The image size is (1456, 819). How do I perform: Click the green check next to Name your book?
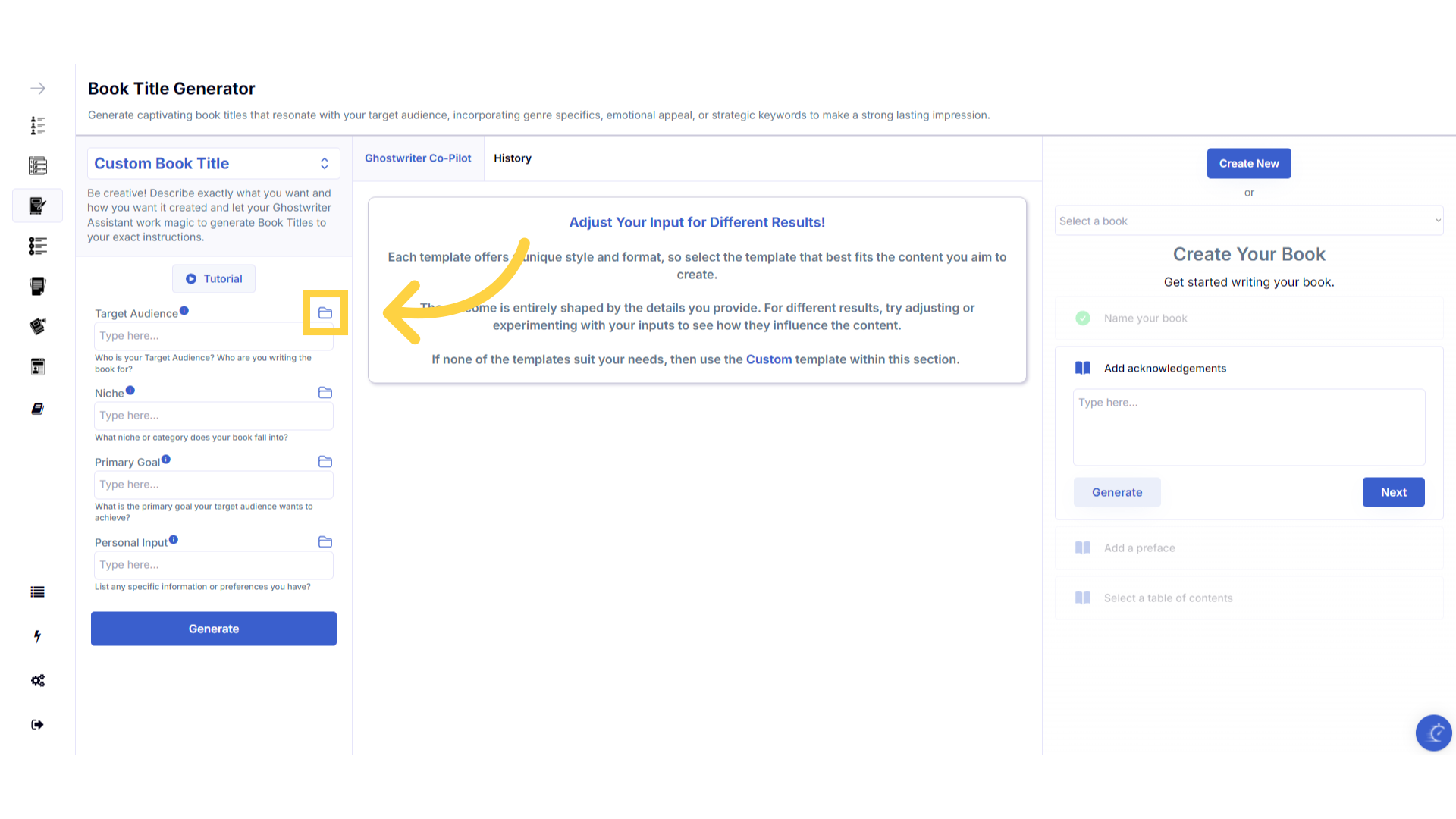(1083, 318)
